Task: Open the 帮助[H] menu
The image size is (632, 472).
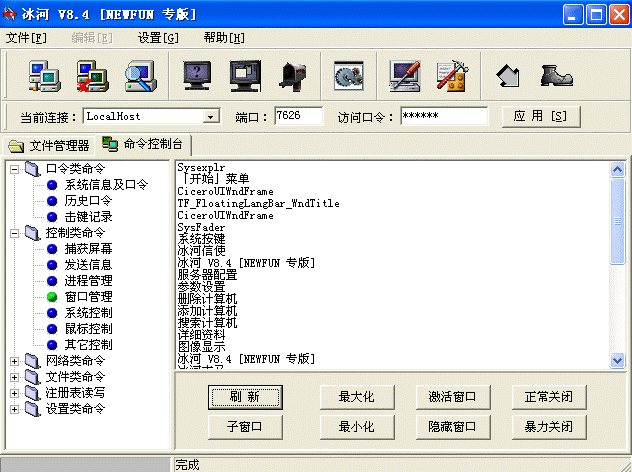Action: 224,38
